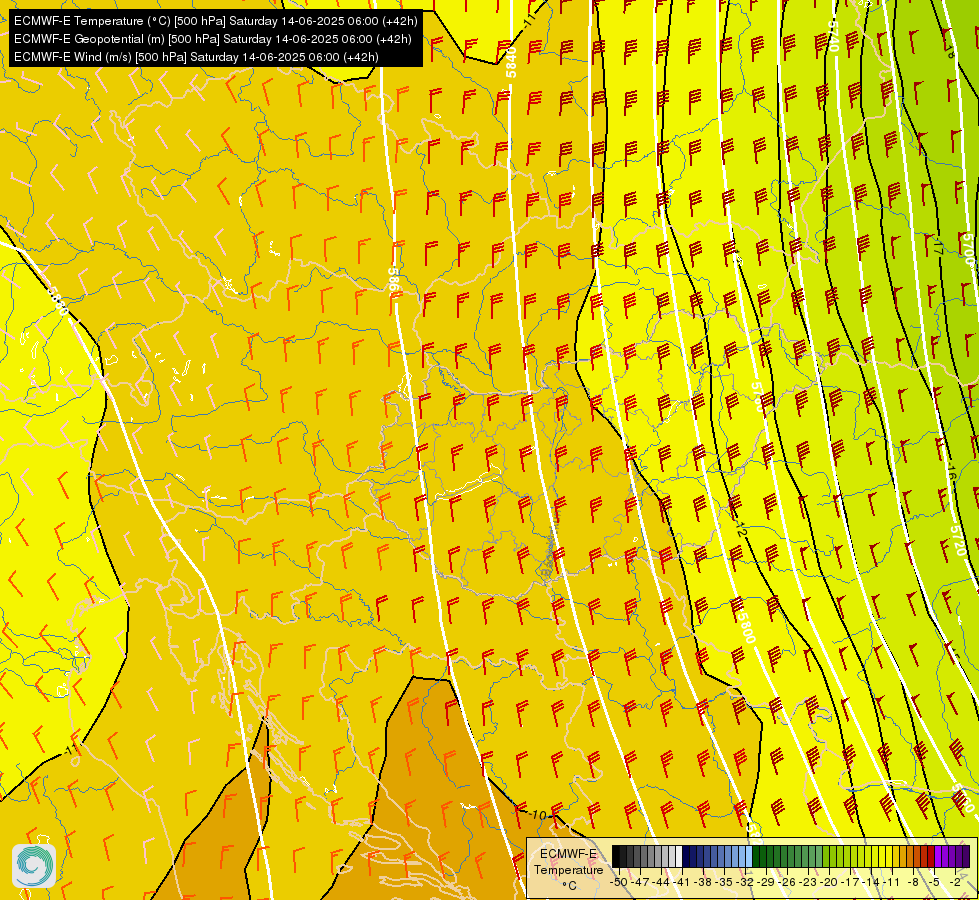Click the -8 value on the legend scale
The image size is (979, 900).
[913, 882]
